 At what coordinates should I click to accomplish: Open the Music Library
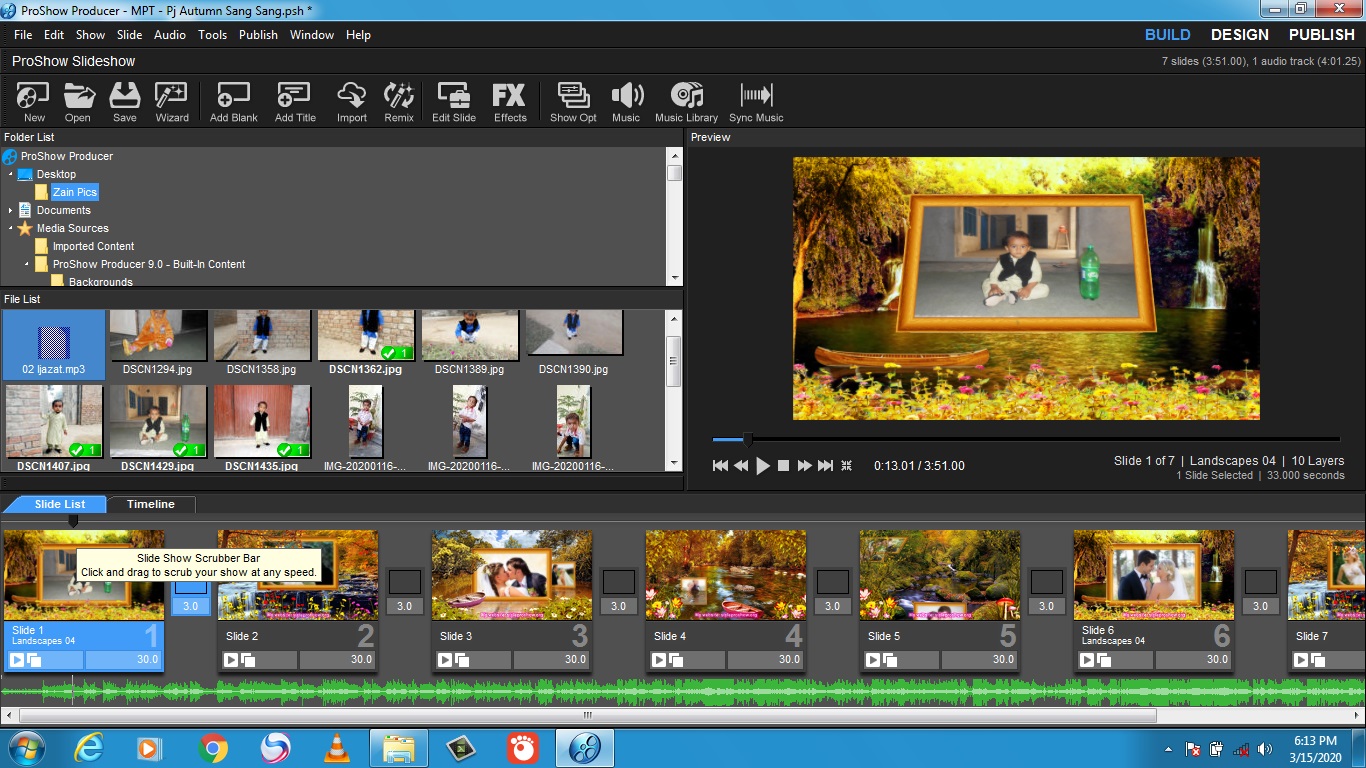pyautogui.click(x=686, y=103)
